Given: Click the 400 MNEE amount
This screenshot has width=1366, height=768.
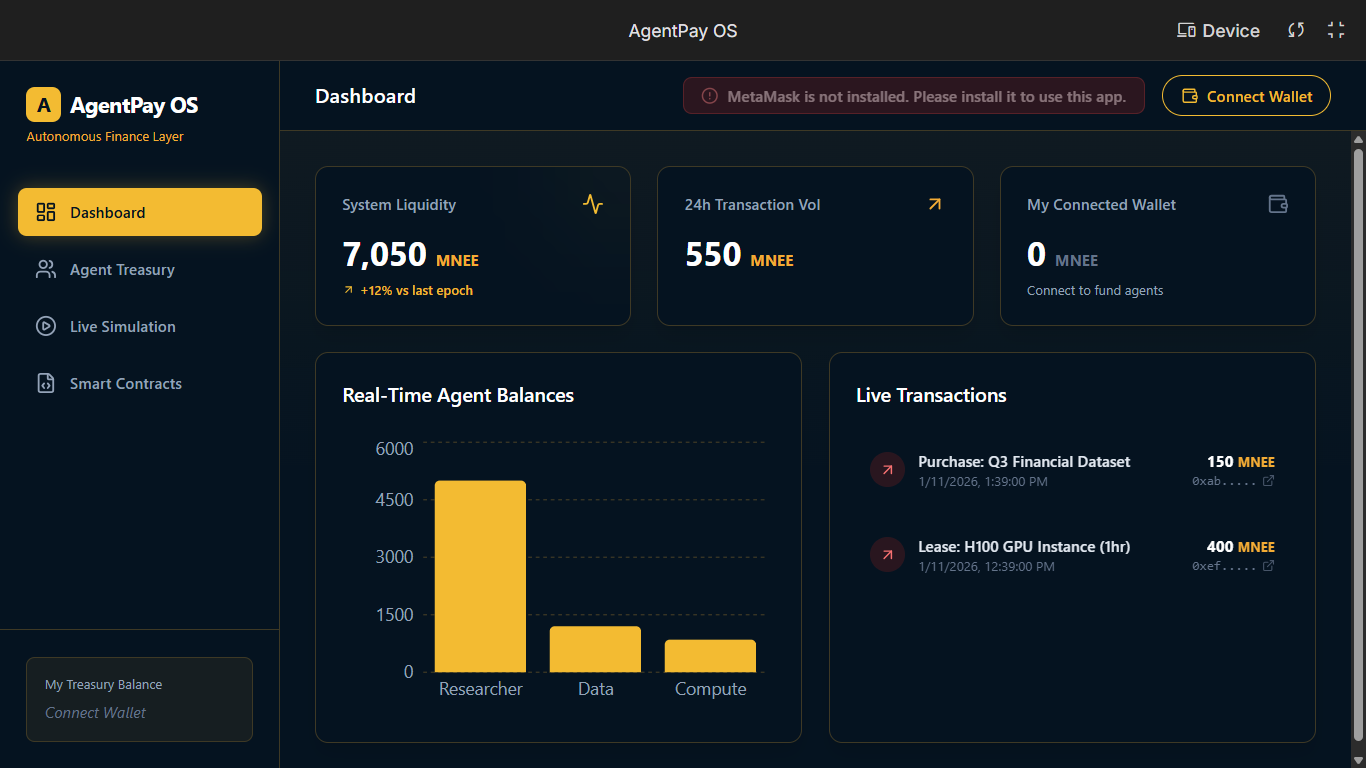Looking at the screenshot, I should 1241,547.
